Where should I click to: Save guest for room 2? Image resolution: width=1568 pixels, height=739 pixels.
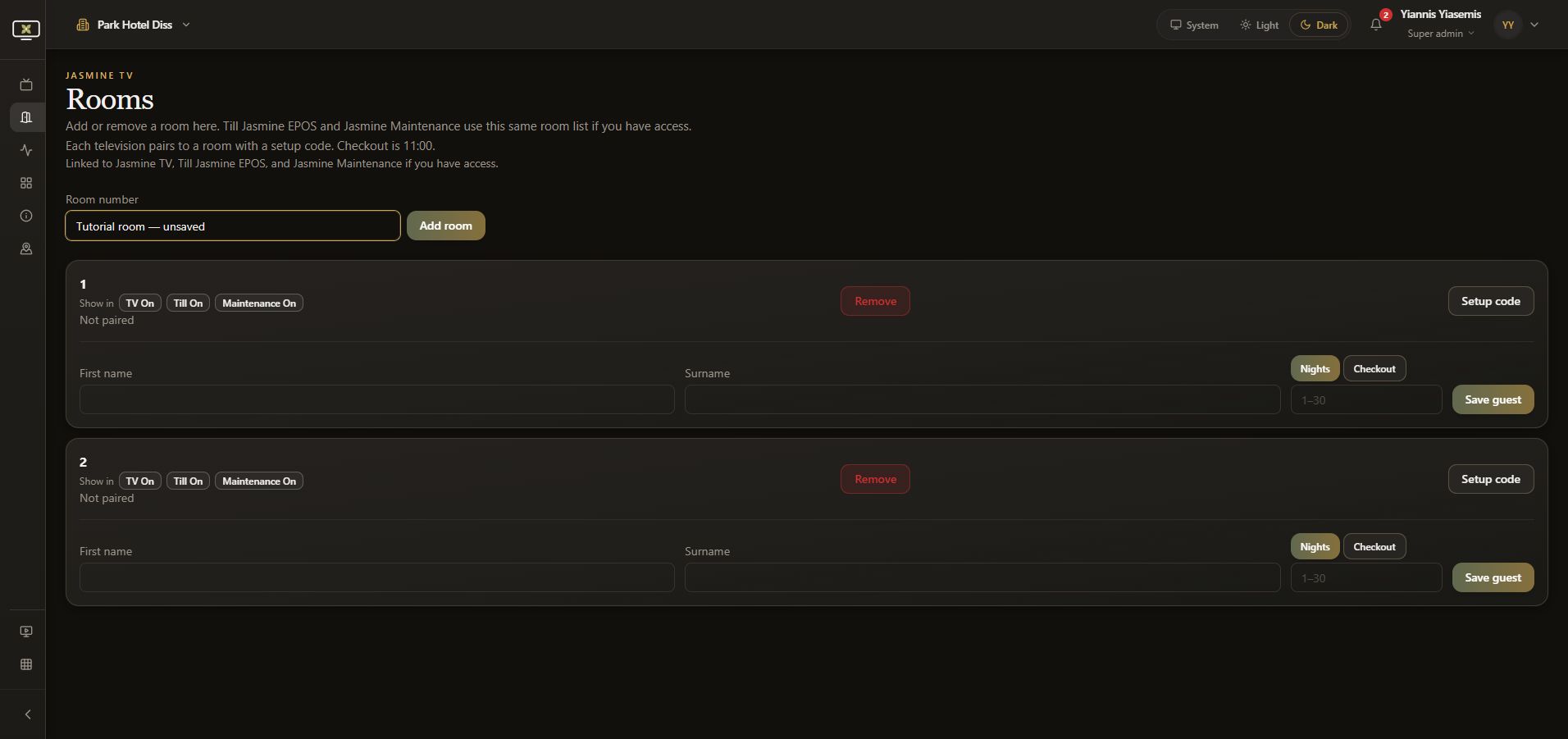1493,577
